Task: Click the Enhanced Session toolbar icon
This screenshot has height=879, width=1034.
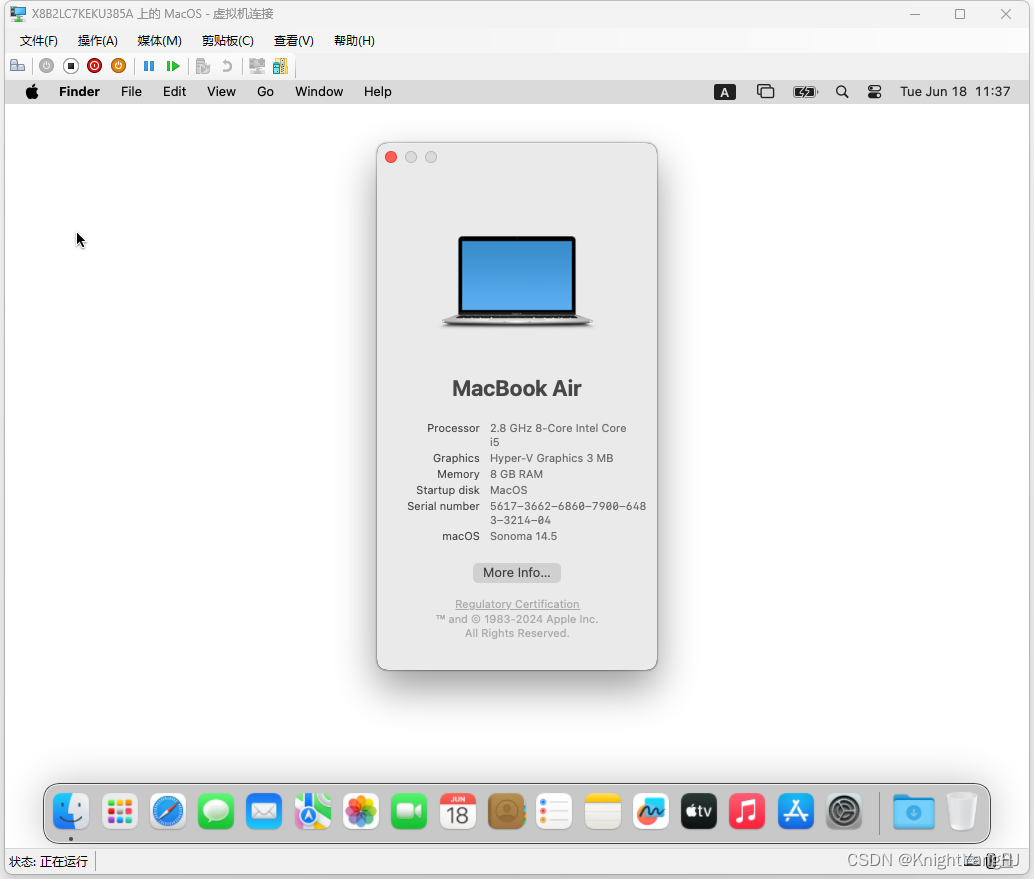Action: click(x=257, y=66)
